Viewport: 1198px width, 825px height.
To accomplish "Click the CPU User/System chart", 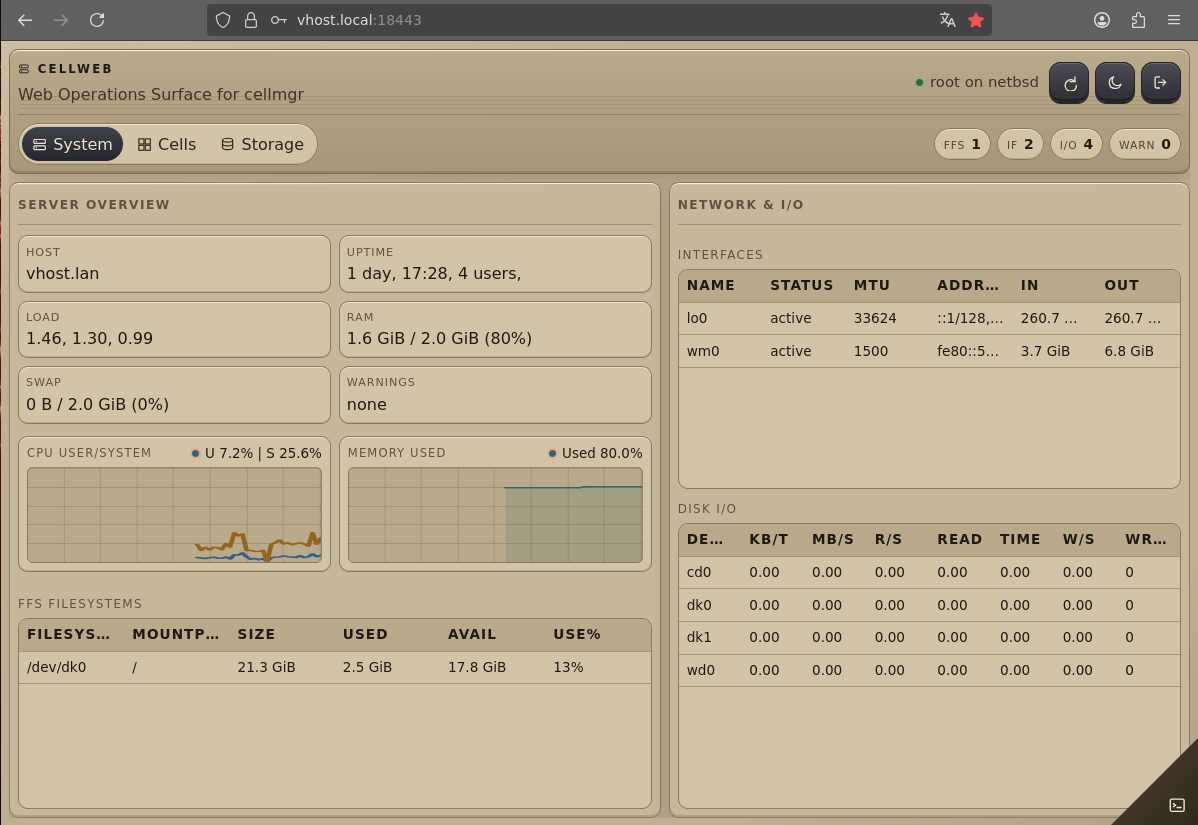I will [x=174, y=515].
